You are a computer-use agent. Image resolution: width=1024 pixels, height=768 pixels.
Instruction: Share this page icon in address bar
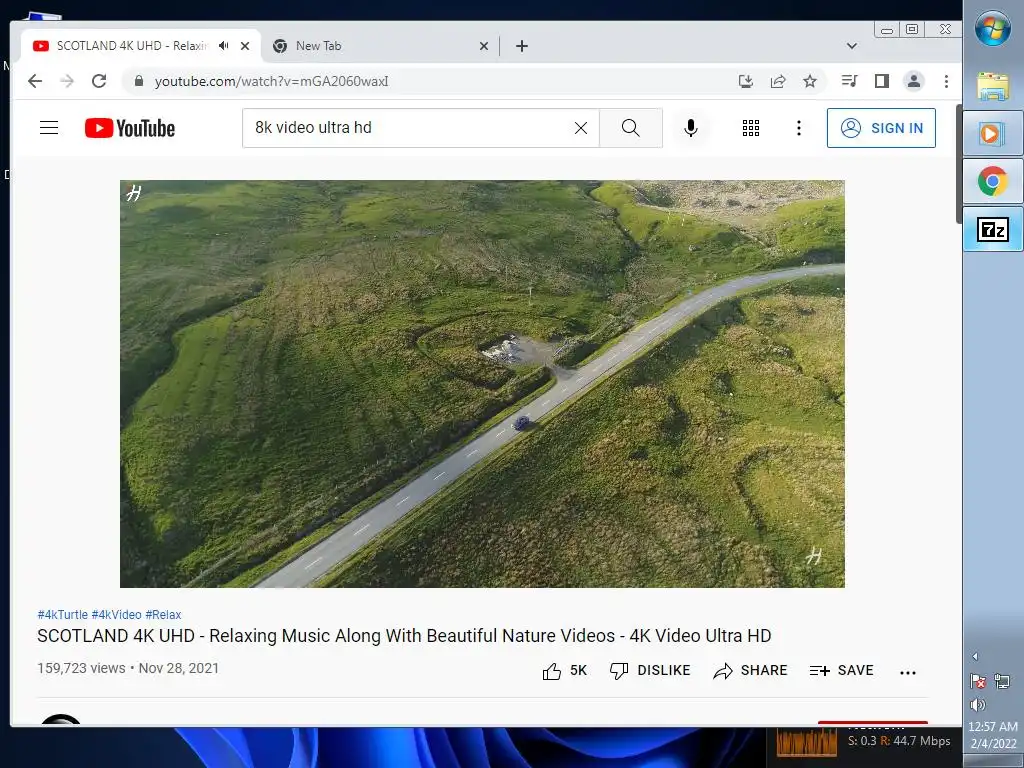click(x=778, y=81)
